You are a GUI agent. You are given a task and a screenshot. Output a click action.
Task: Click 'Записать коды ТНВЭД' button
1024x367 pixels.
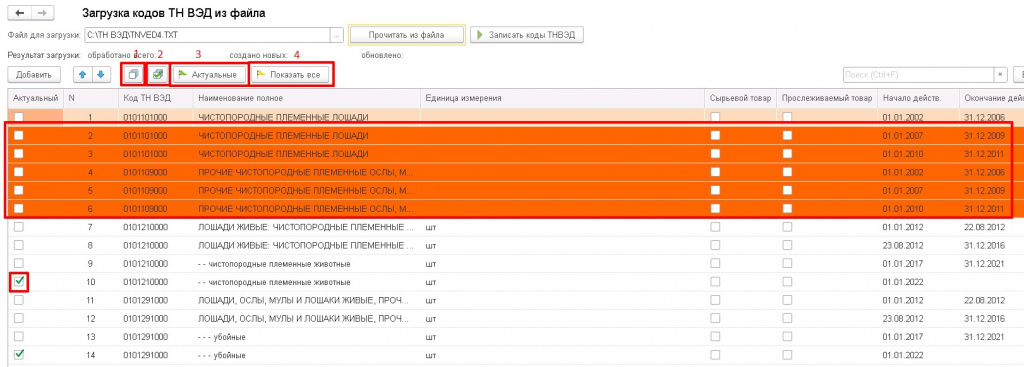(x=526, y=35)
